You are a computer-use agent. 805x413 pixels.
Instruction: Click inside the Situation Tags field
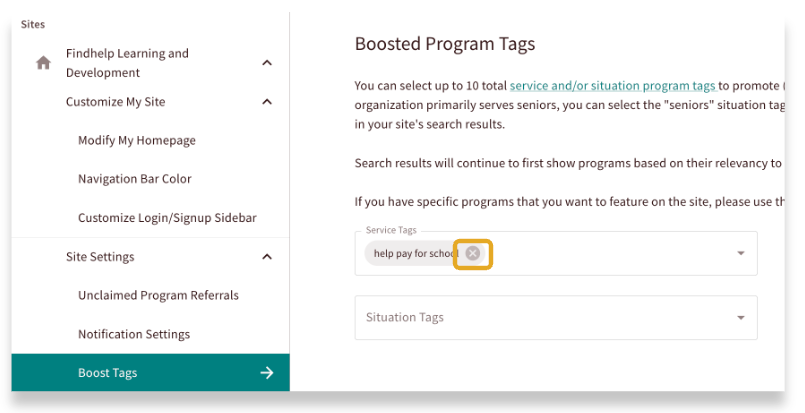(x=540, y=318)
